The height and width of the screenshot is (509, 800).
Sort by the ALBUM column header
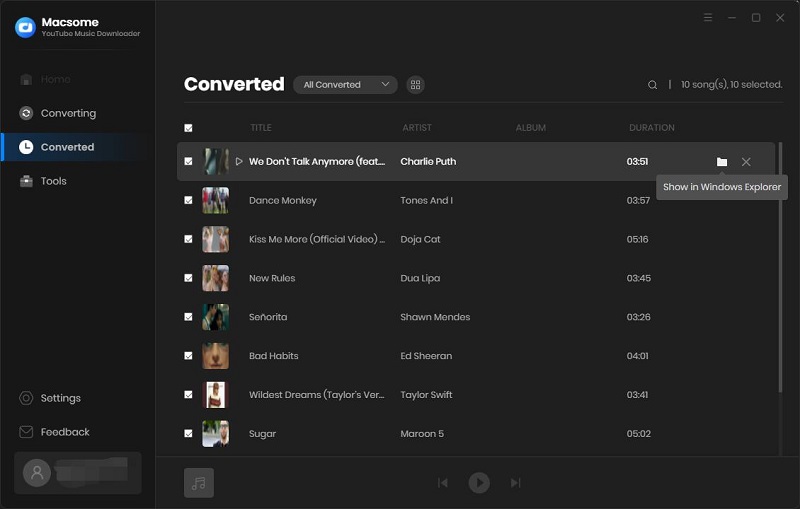pyautogui.click(x=531, y=128)
